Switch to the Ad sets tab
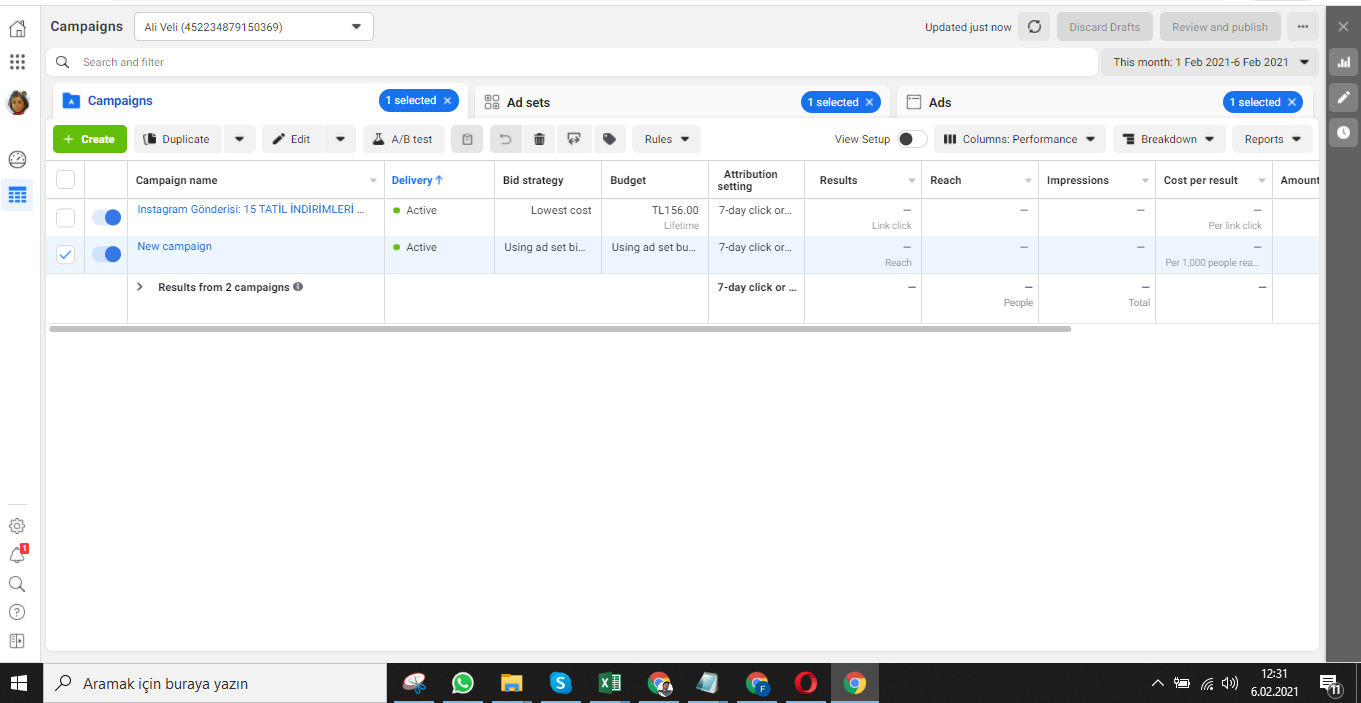Image resolution: width=1361 pixels, height=703 pixels. point(528,102)
